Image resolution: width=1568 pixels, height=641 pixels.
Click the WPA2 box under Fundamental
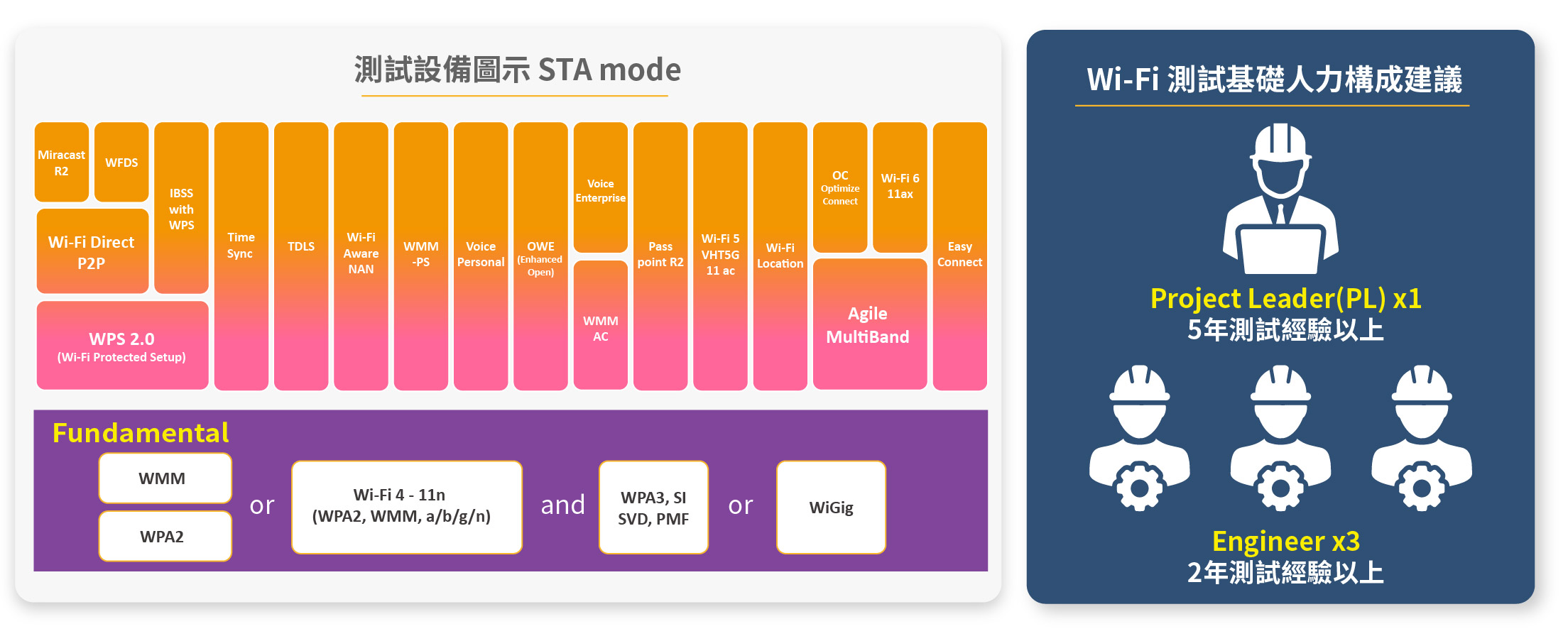165,536
